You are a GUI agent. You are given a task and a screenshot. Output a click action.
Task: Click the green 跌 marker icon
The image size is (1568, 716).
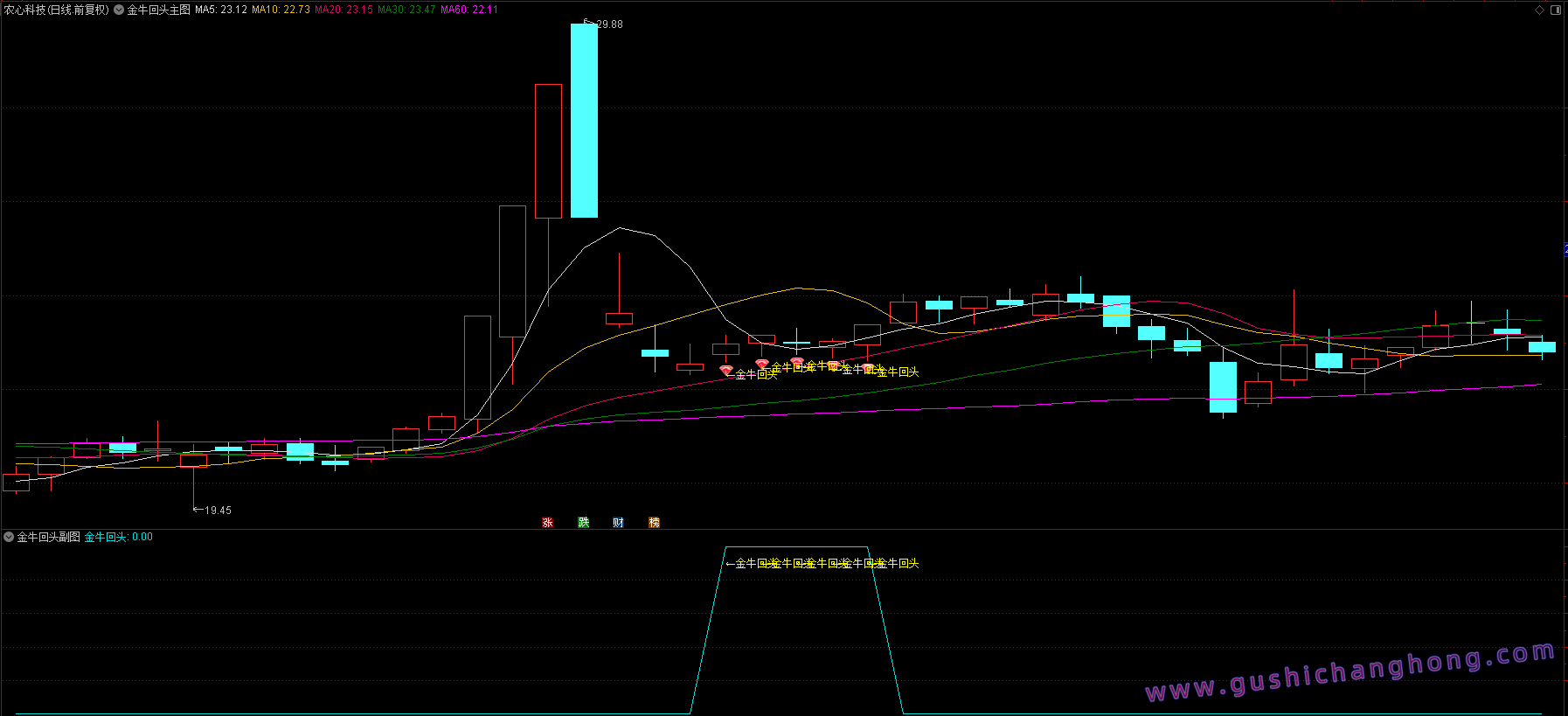(583, 522)
